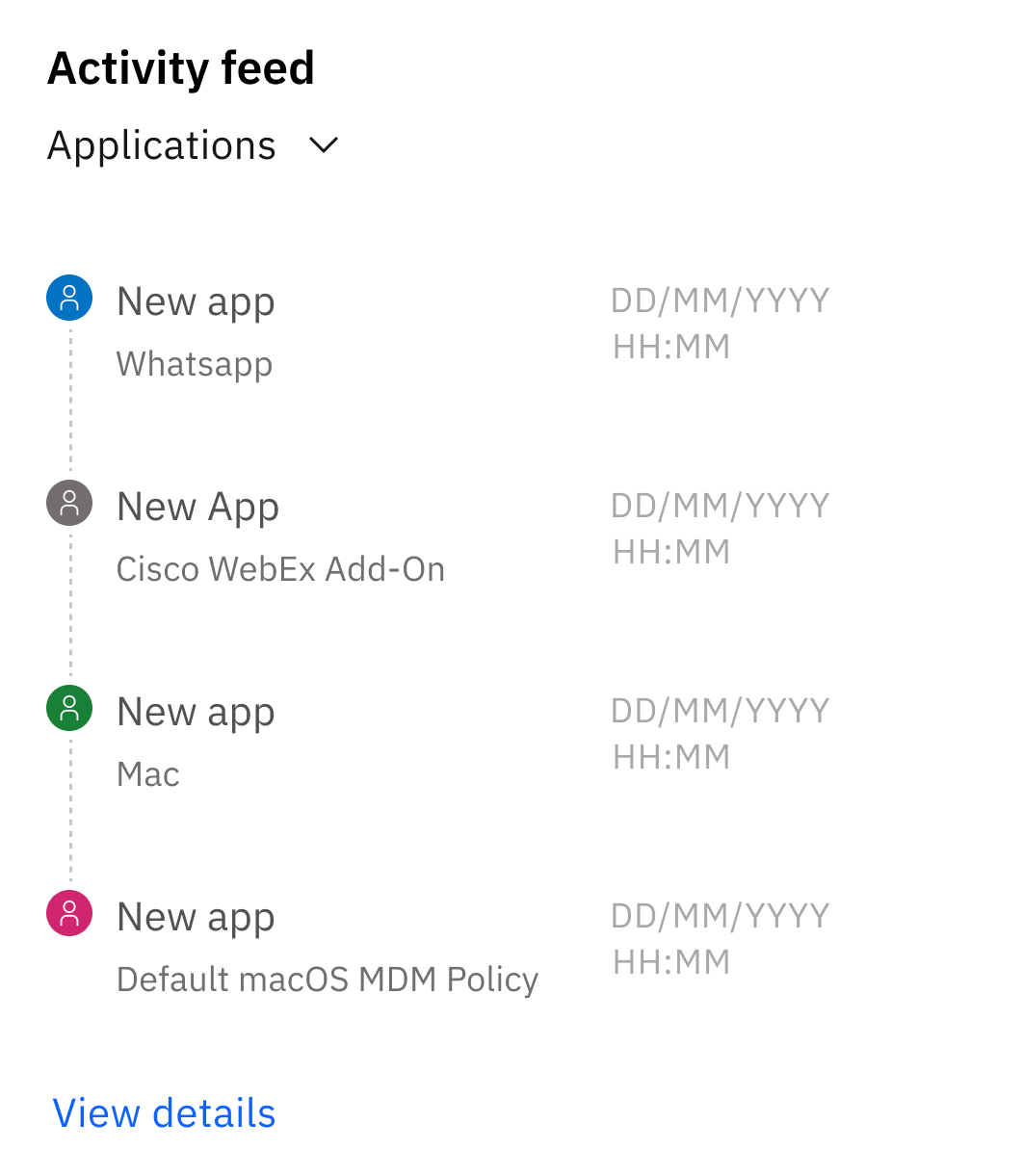Select the Default macOS MDM Policy entry
Screen dimensions: 1023x1176
pyautogui.click(x=327, y=980)
